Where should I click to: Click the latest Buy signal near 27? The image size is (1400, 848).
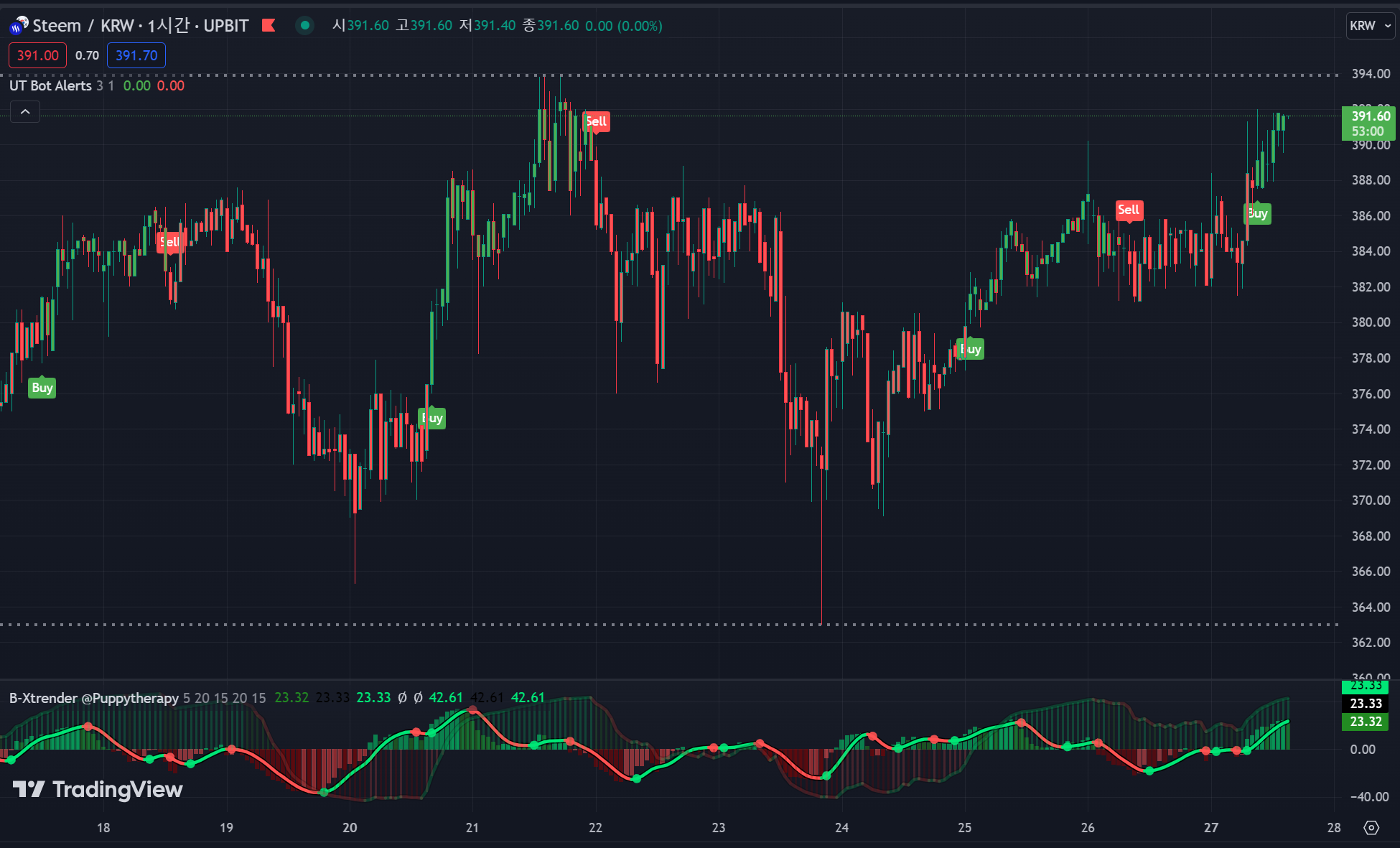point(1257,214)
